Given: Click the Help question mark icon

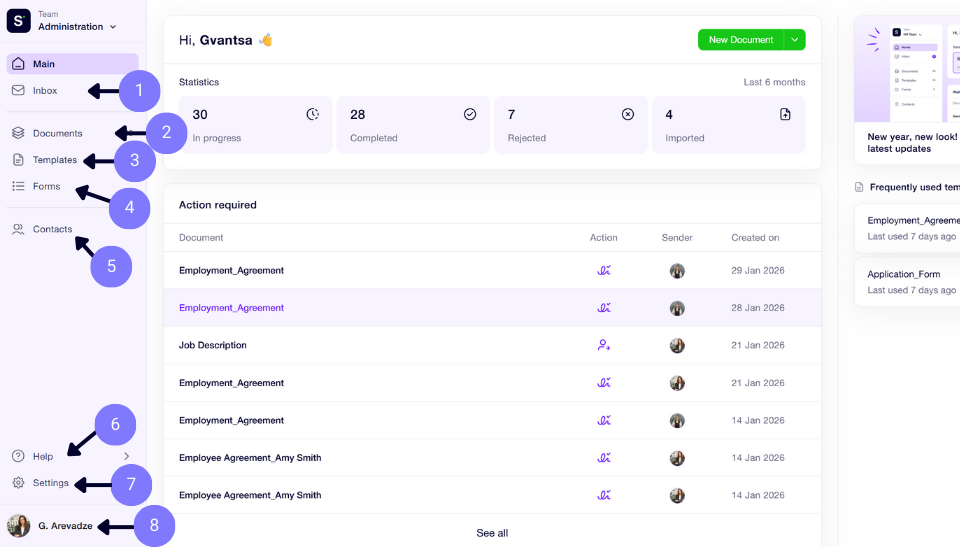Looking at the screenshot, I should [x=18, y=456].
